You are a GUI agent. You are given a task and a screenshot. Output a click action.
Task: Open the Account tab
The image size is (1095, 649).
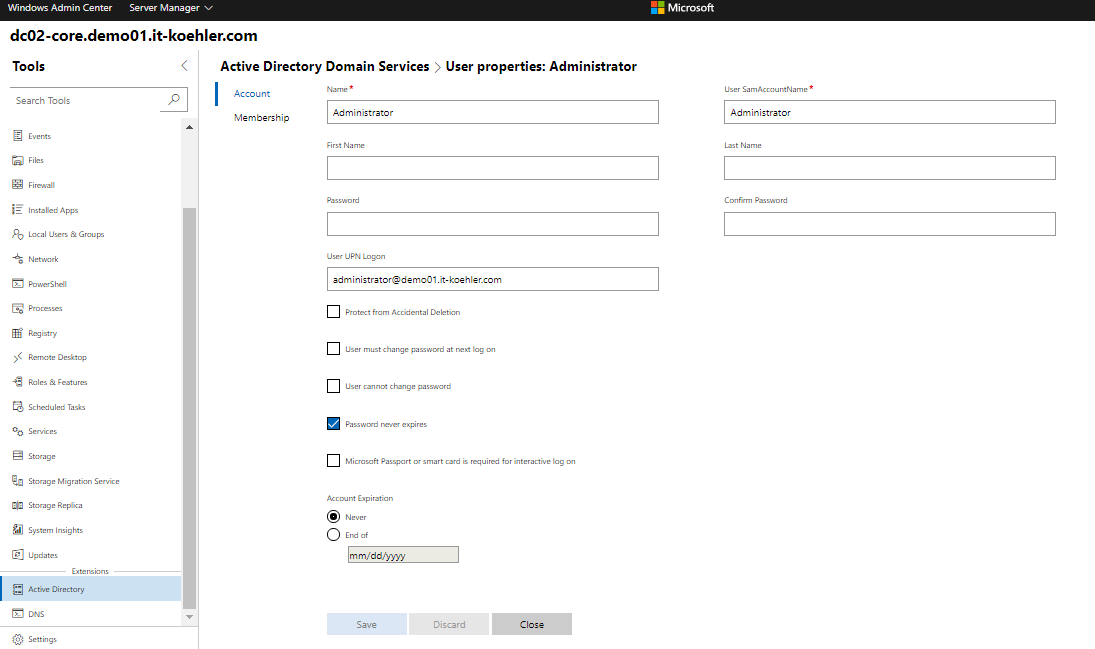252,94
